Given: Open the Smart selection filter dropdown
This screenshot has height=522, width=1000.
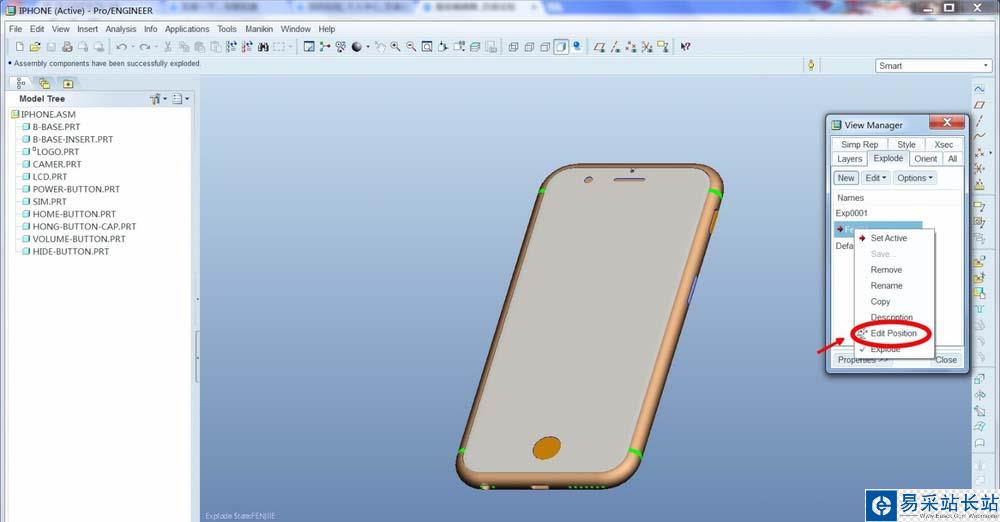Looking at the screenshot, I should [932, 66].
